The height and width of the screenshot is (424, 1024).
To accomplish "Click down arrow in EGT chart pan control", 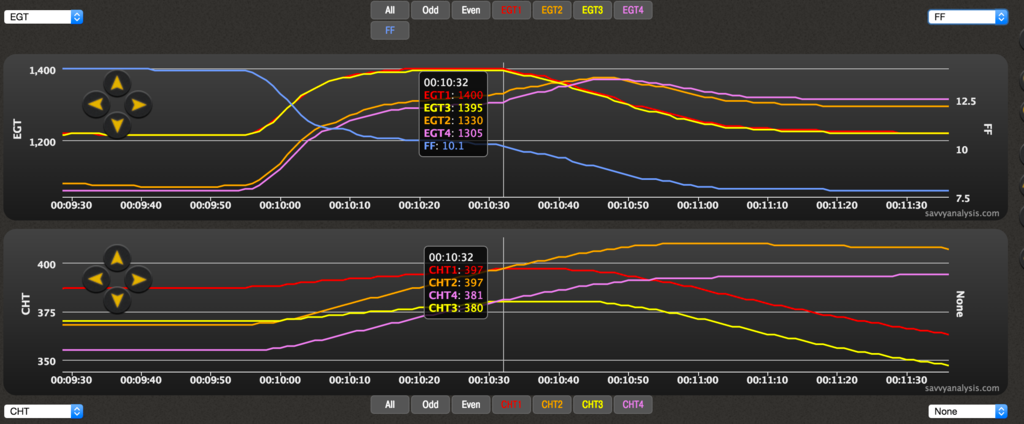I will click(x=117, y=125).
